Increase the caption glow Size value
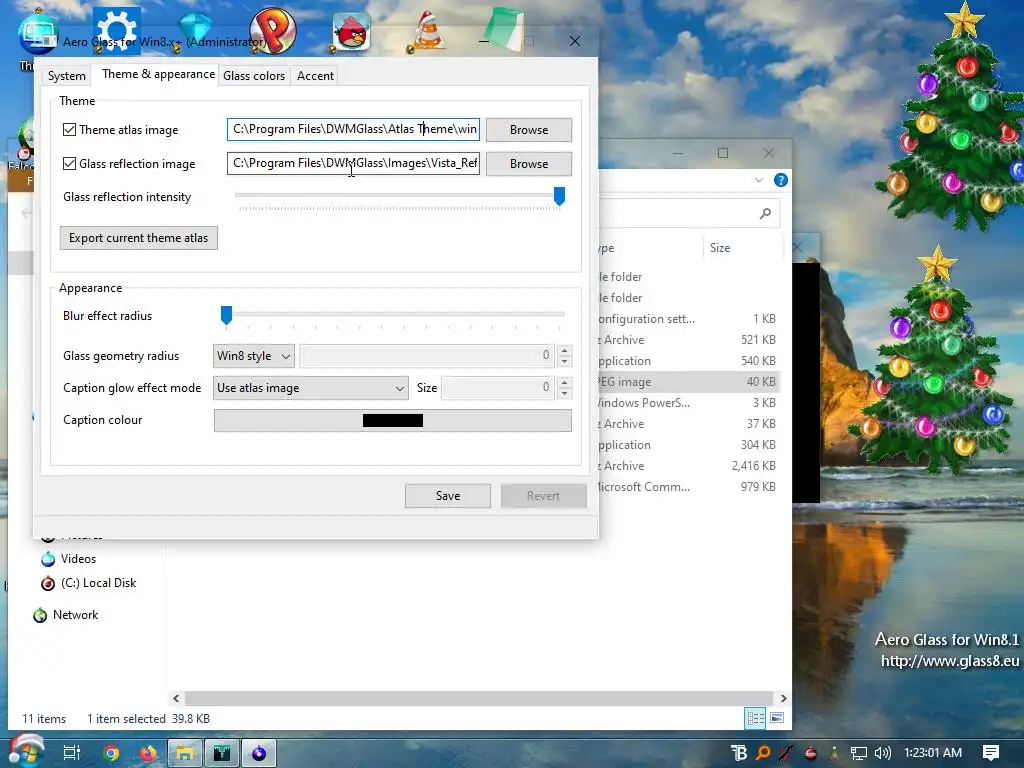This screenshot has height=768, width=1024. point(565,382)
